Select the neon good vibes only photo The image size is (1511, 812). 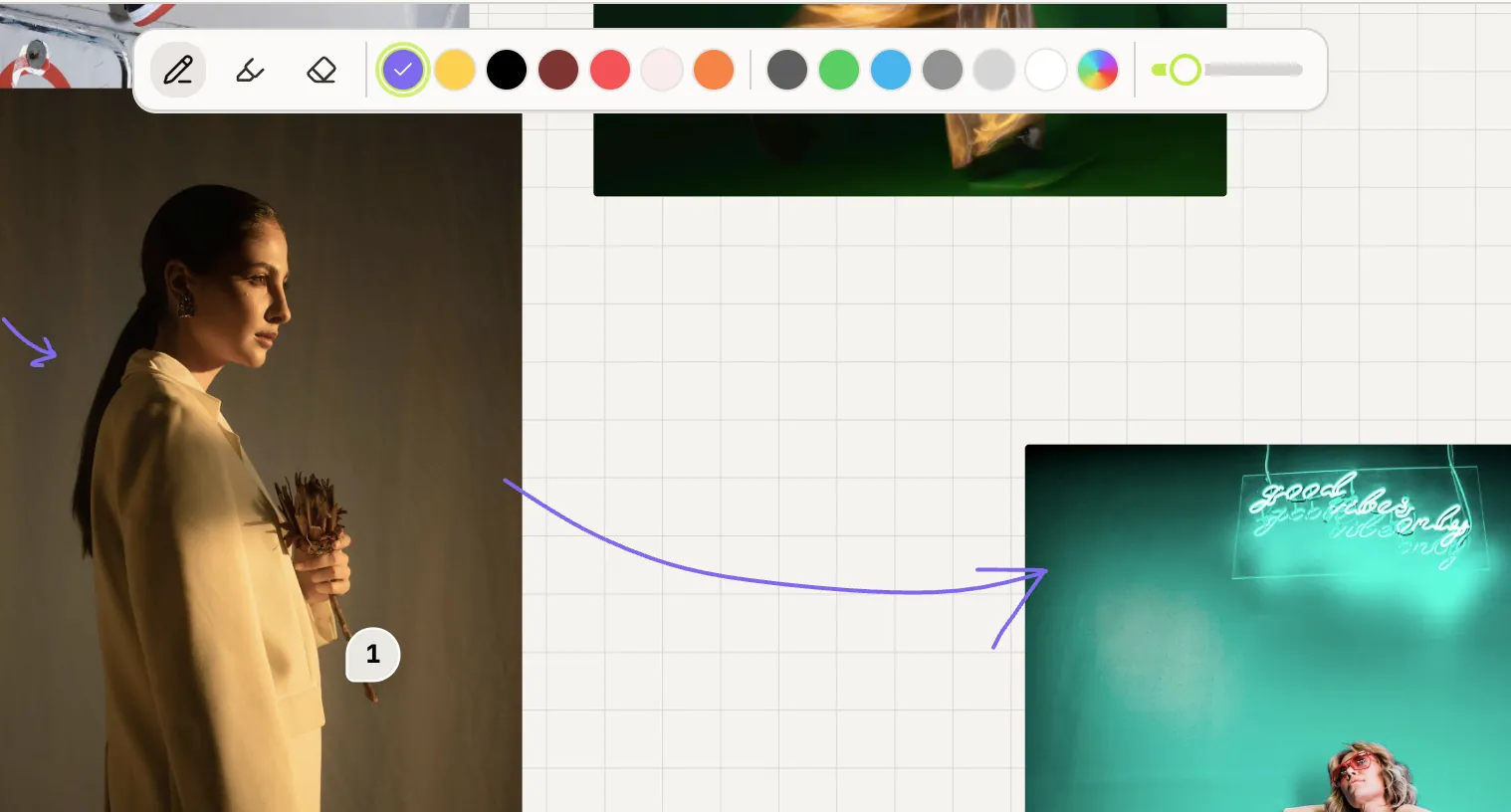(1268, 628)
